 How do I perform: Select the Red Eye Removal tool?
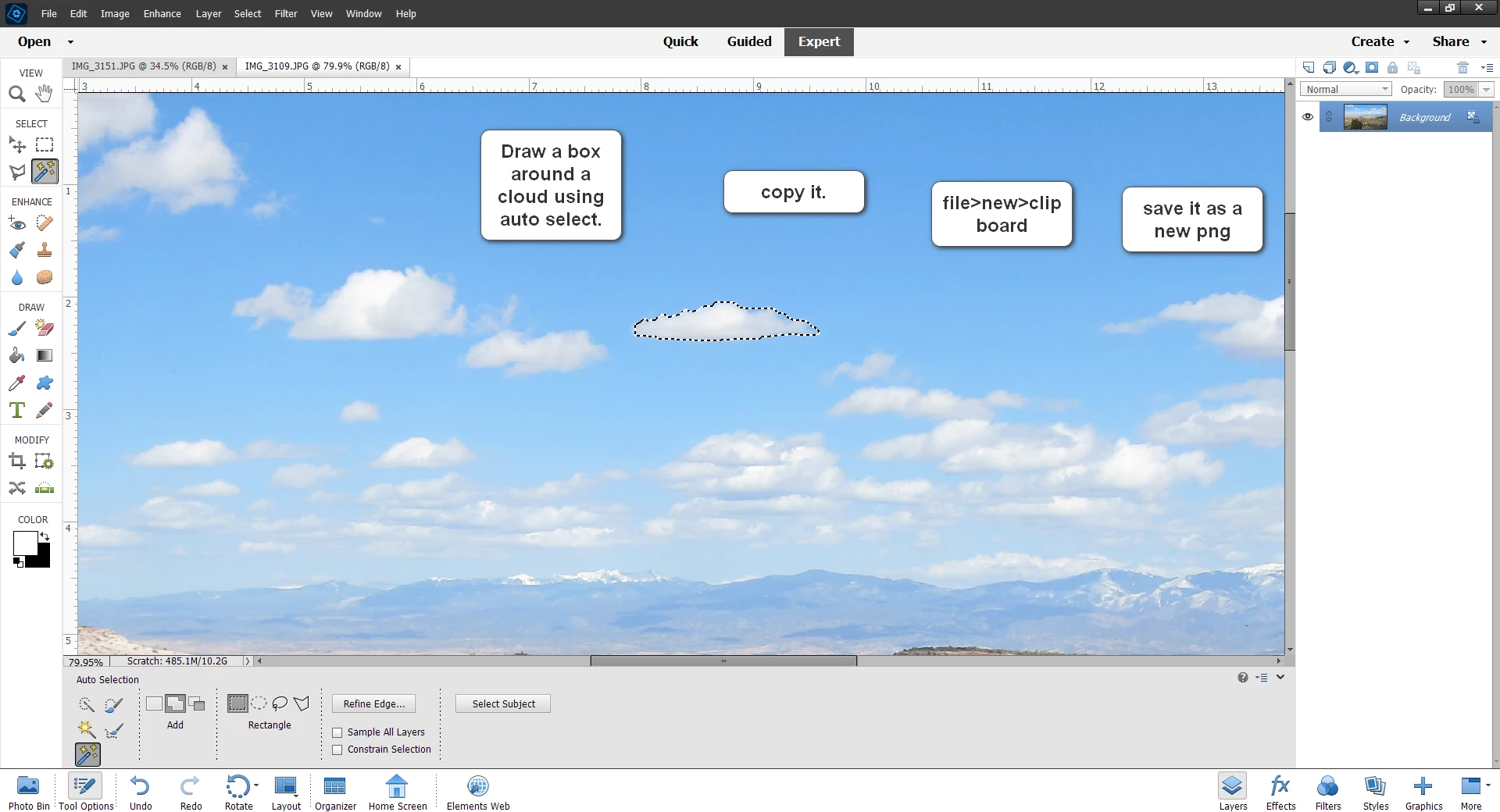pos(17,223)
